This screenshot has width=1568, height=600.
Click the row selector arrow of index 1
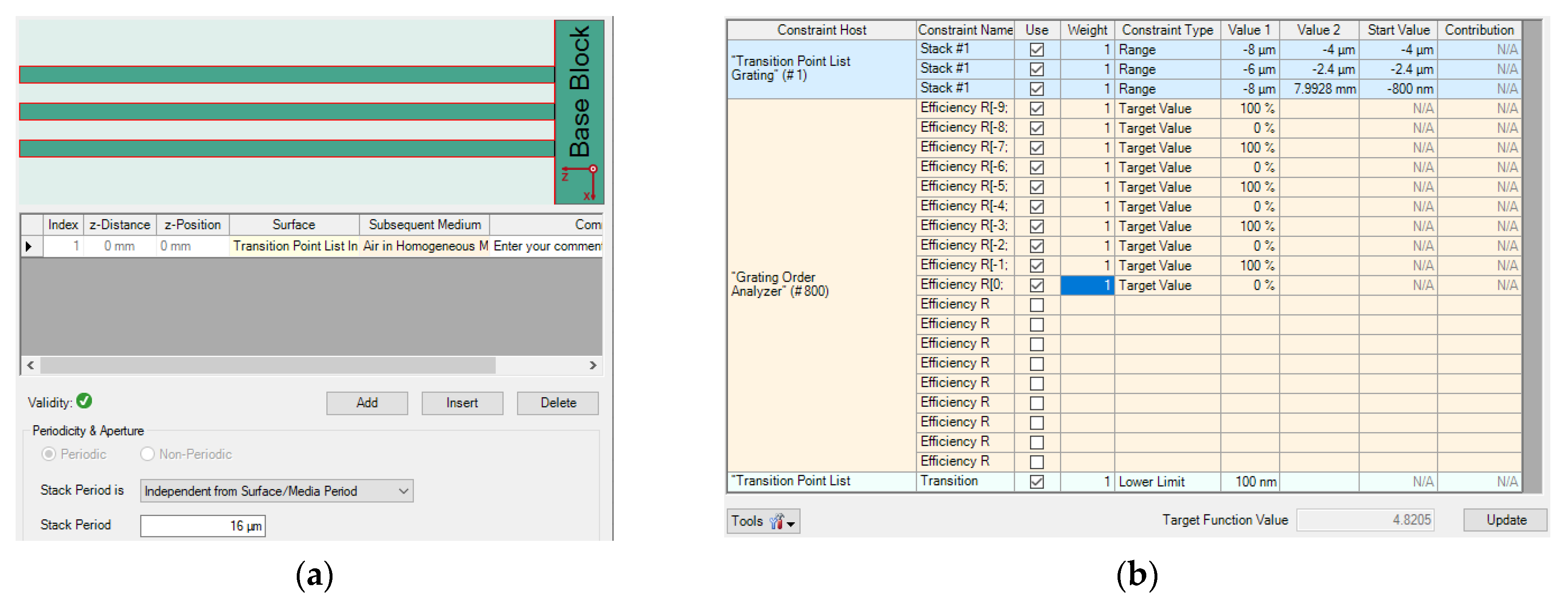(x=29, y=246)
